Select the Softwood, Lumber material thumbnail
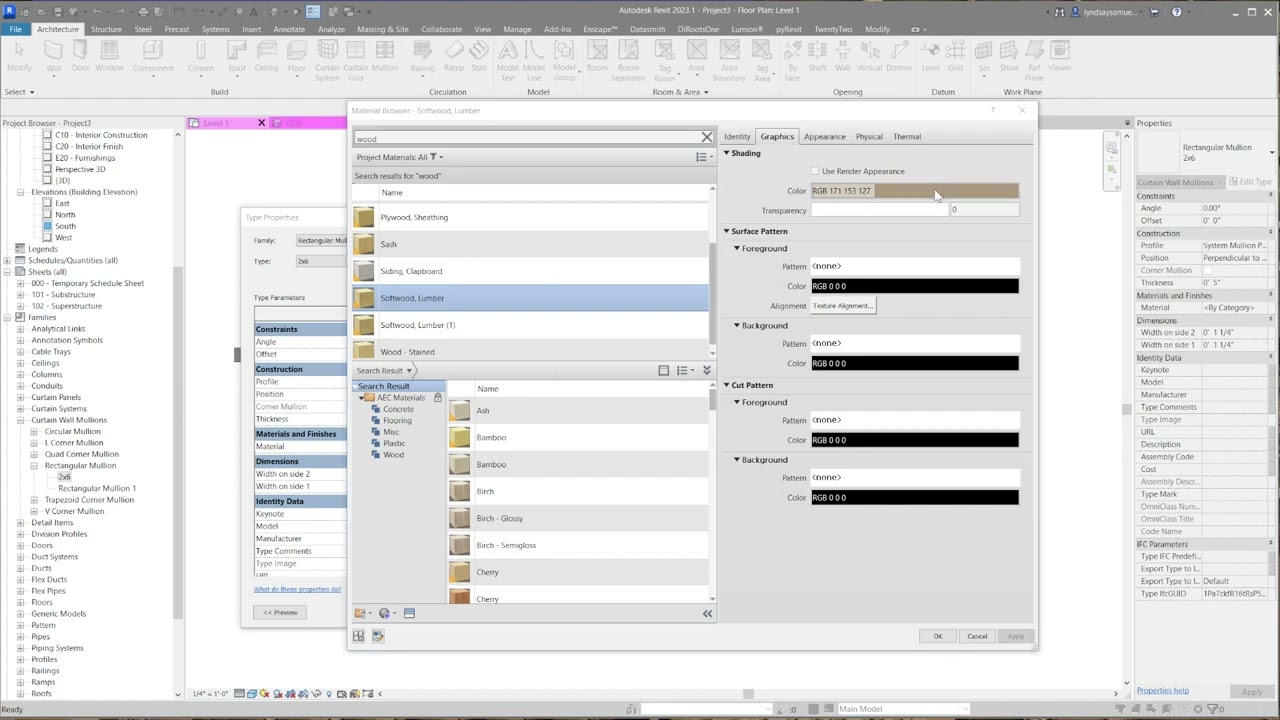 coord(364,298)
